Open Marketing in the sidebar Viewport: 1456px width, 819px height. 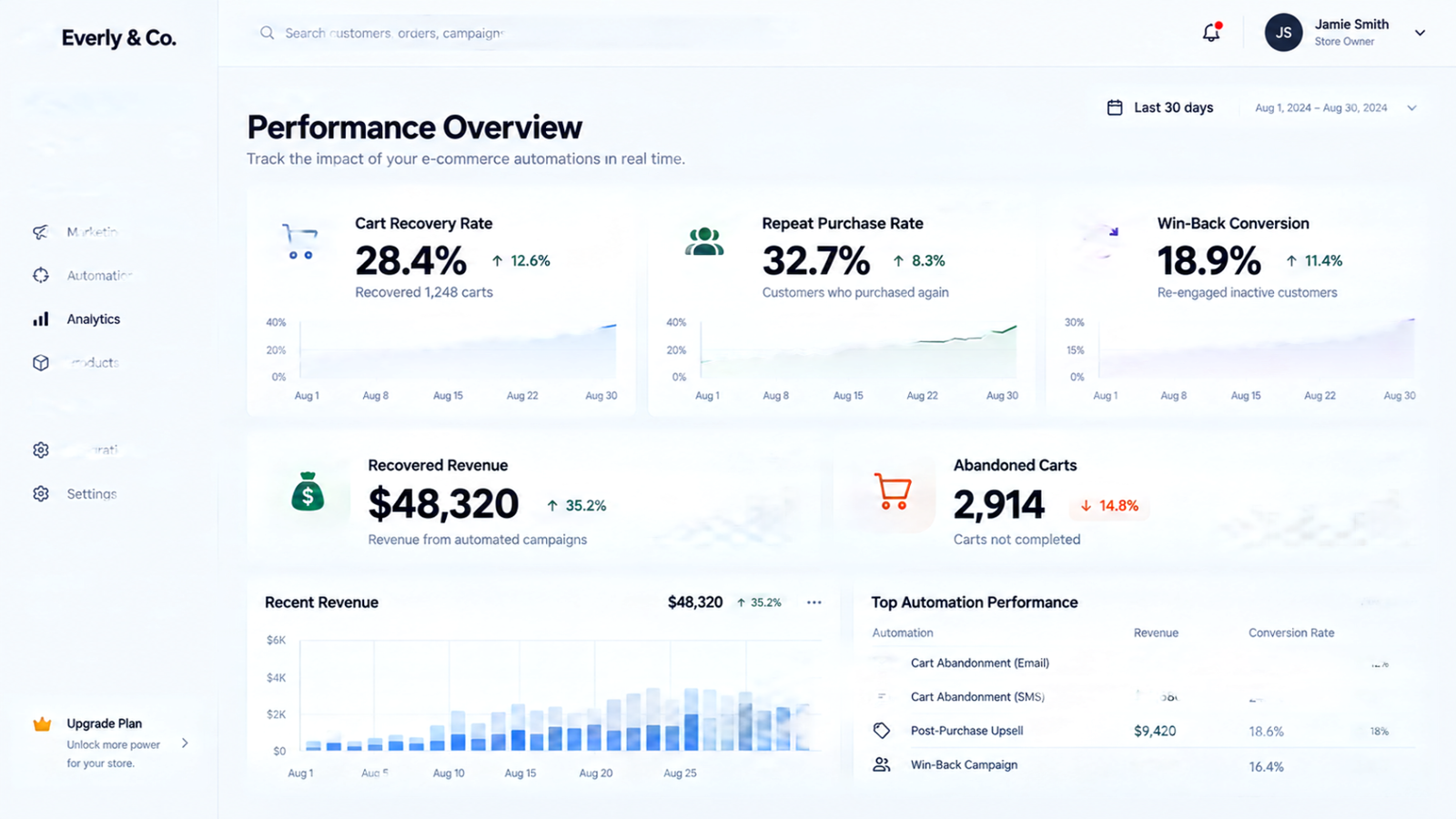point(92,232)
